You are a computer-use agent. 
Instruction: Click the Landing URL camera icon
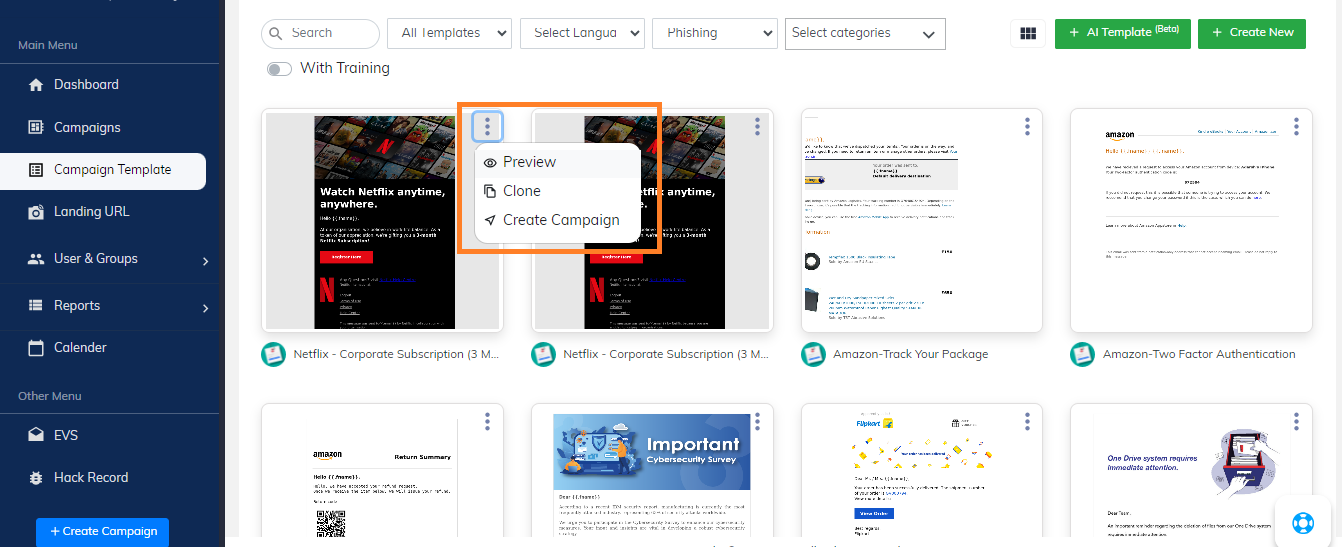pos(36,212)
